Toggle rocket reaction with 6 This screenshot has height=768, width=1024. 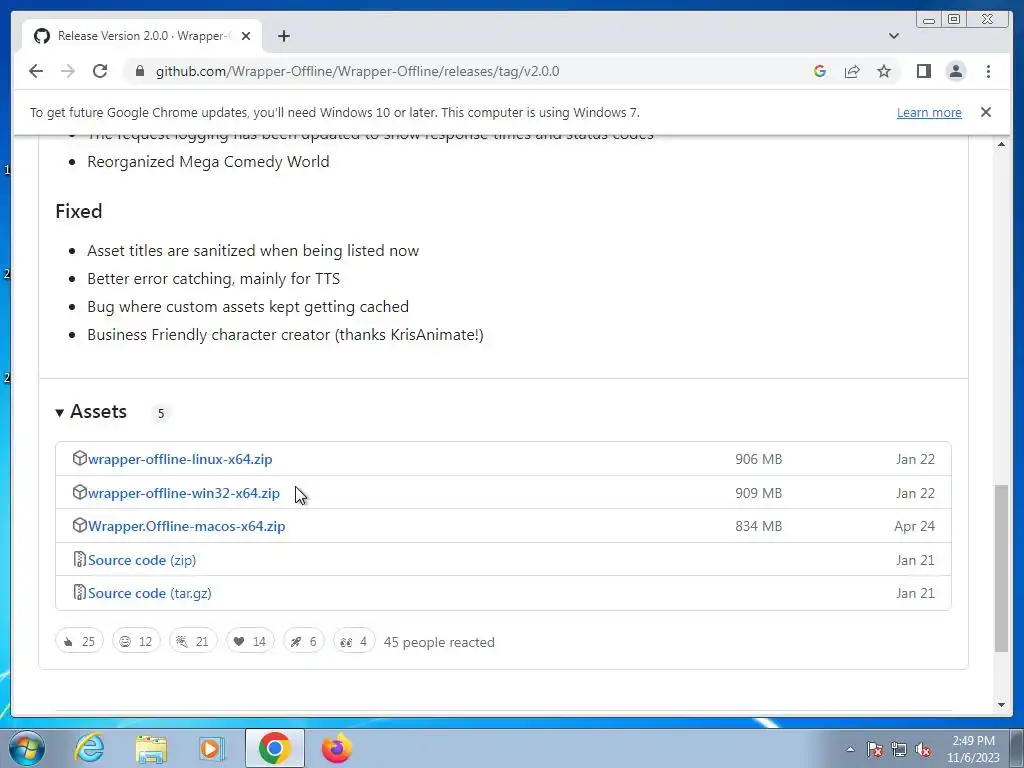[x=304, y=642]
